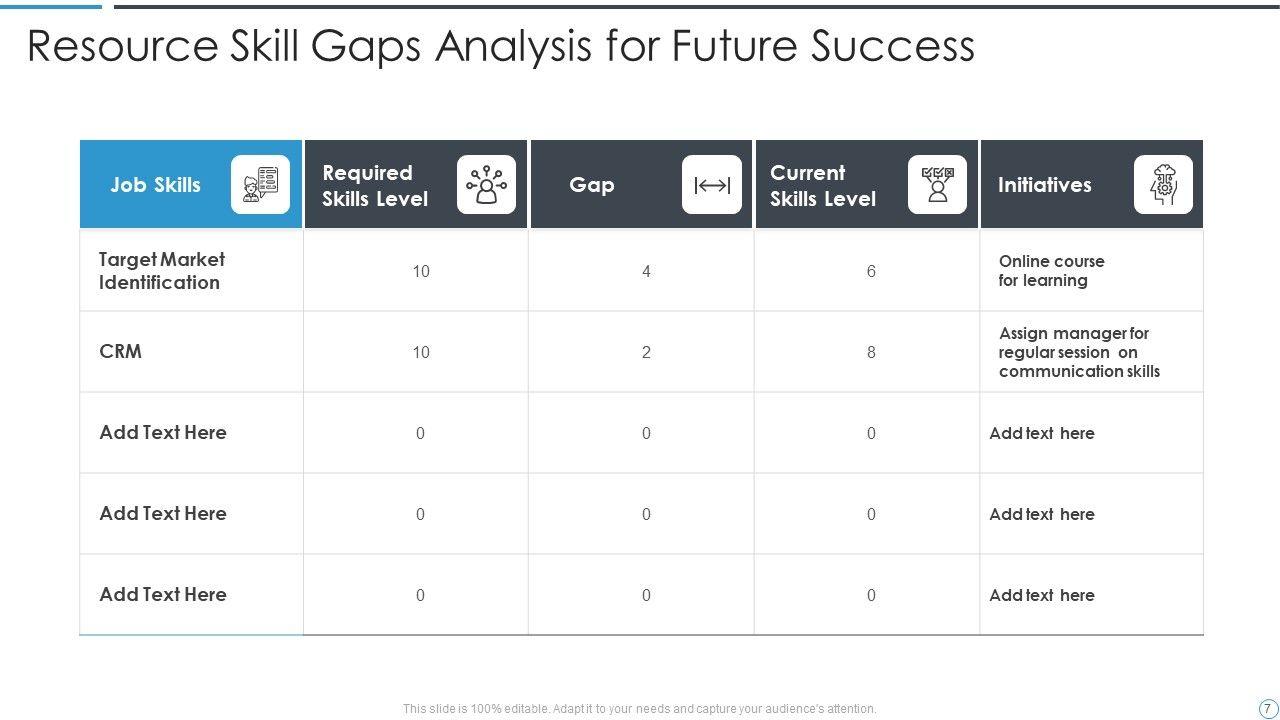Select Target Market Identification row label
The width and height of the screenshot is (1280, 720).
(x=161, y=271)
